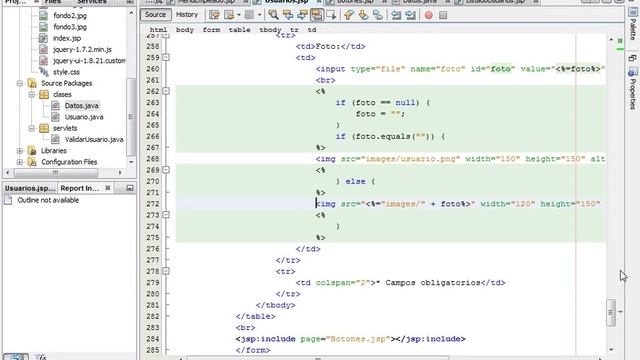The image size is (640, 360).
Task: Select Usuarios.jsp Navigator tab
Action: click(30, 188)
